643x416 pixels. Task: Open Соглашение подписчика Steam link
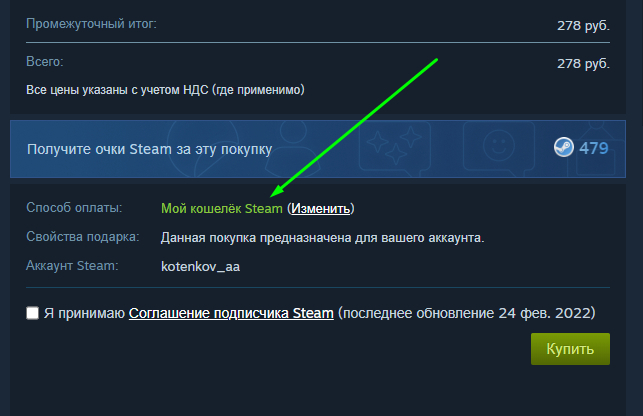click(x=231, y=313)
